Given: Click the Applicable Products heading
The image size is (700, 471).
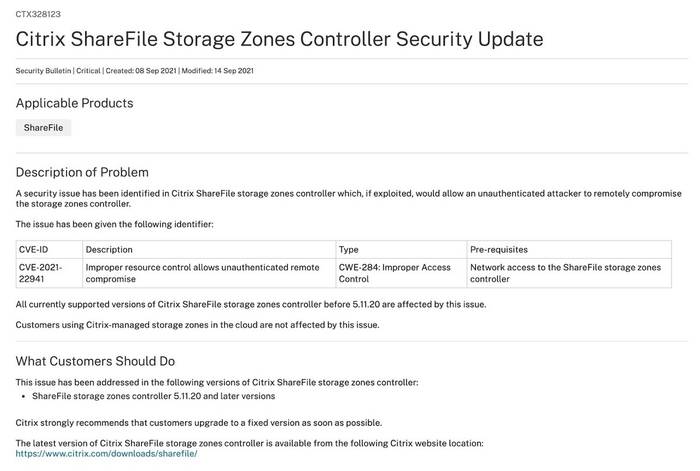Looking at the screenshot, I should (x=75, y=103).
